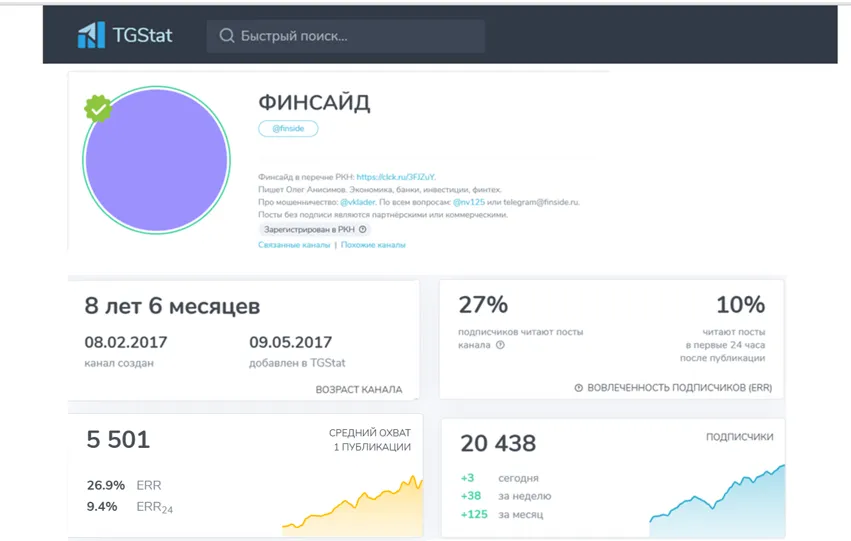Open the @nv125 contact link
851x541 pixels.
[x=469, y=202]
